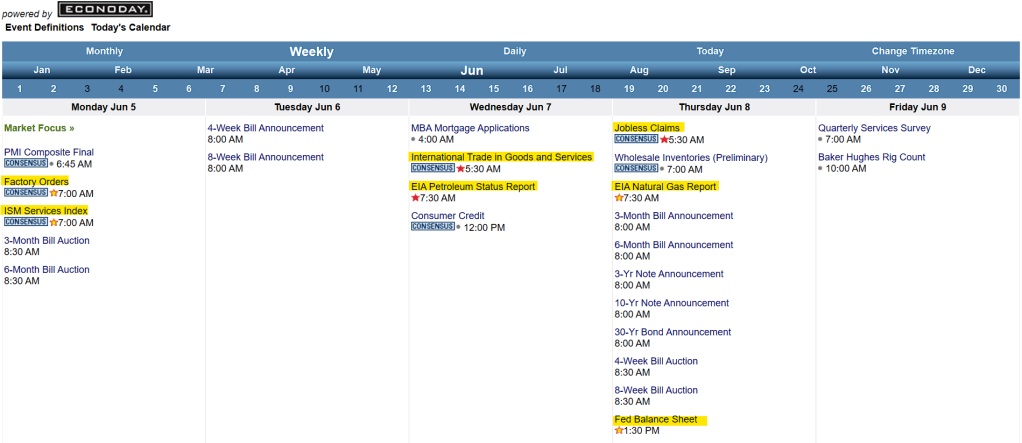Click the CONSENSUS badge under Wholesale Inventories
This screenshot has width=1022, height=443.
[x=636, y=169]
